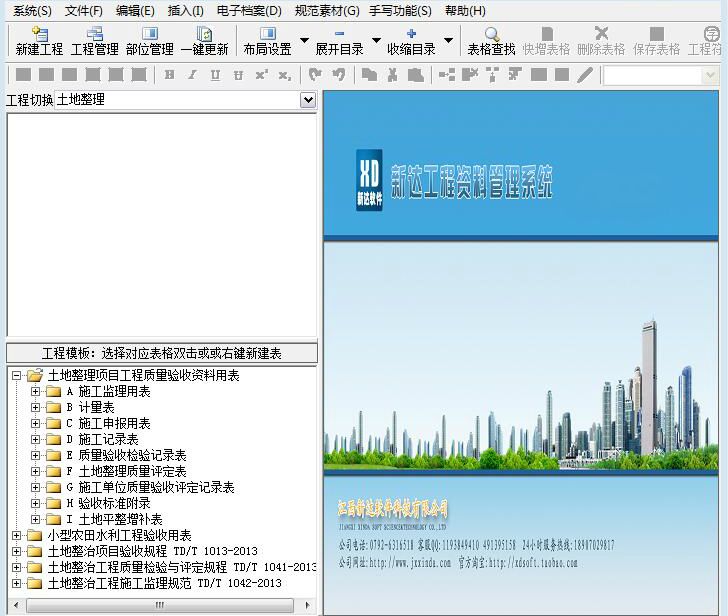Click the 收缩目录 toolbar icon
This screenshot has height=616, width=728.
tap(411, 41)
